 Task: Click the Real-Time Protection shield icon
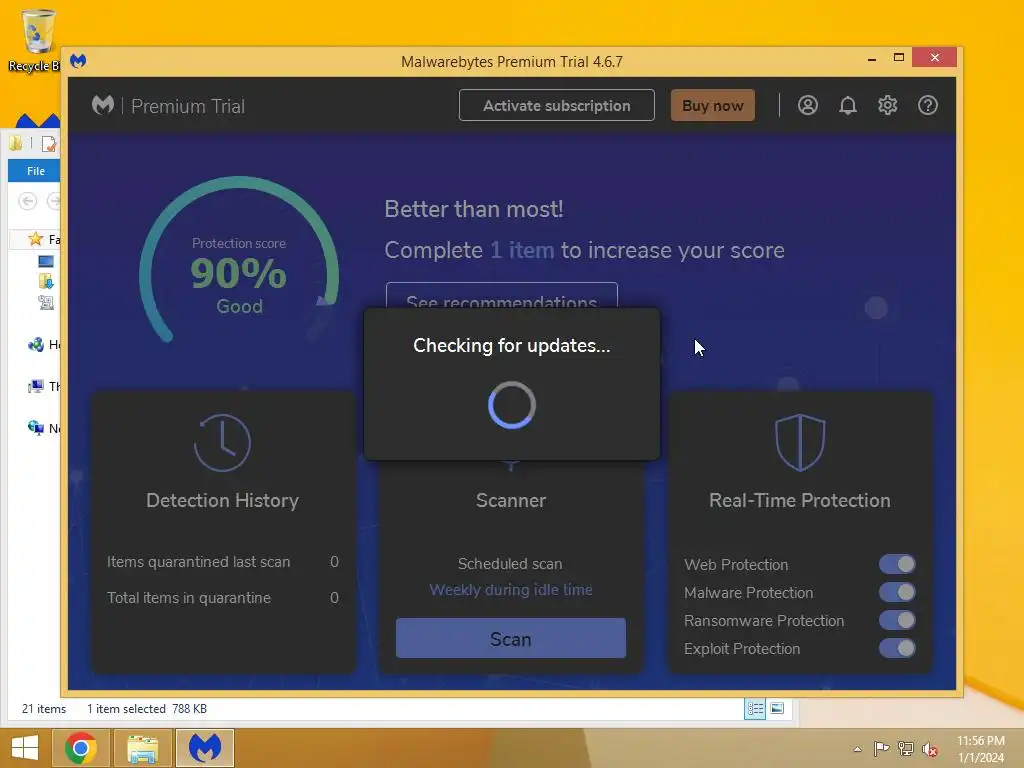(x=800, y=442)
